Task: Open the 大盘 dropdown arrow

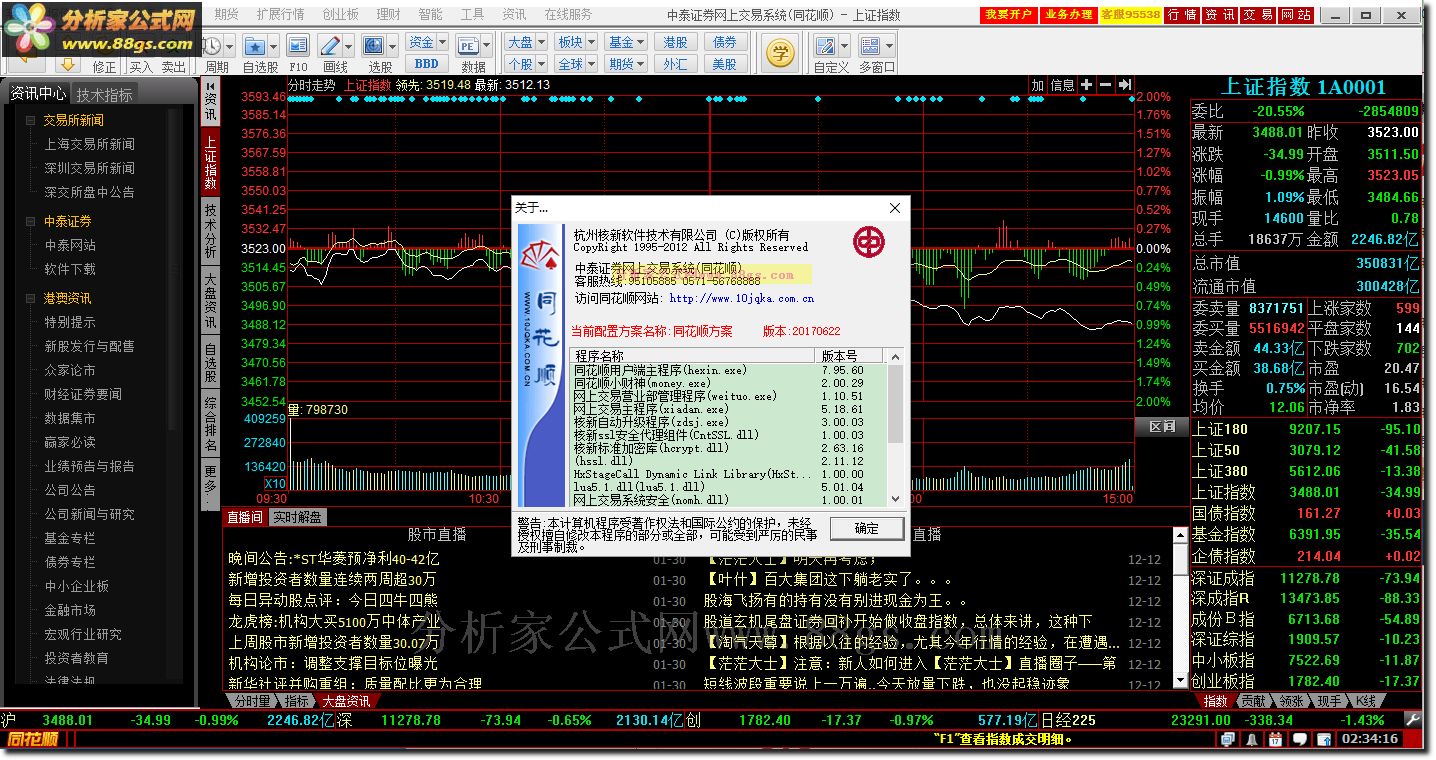Action: coord(540,42)
